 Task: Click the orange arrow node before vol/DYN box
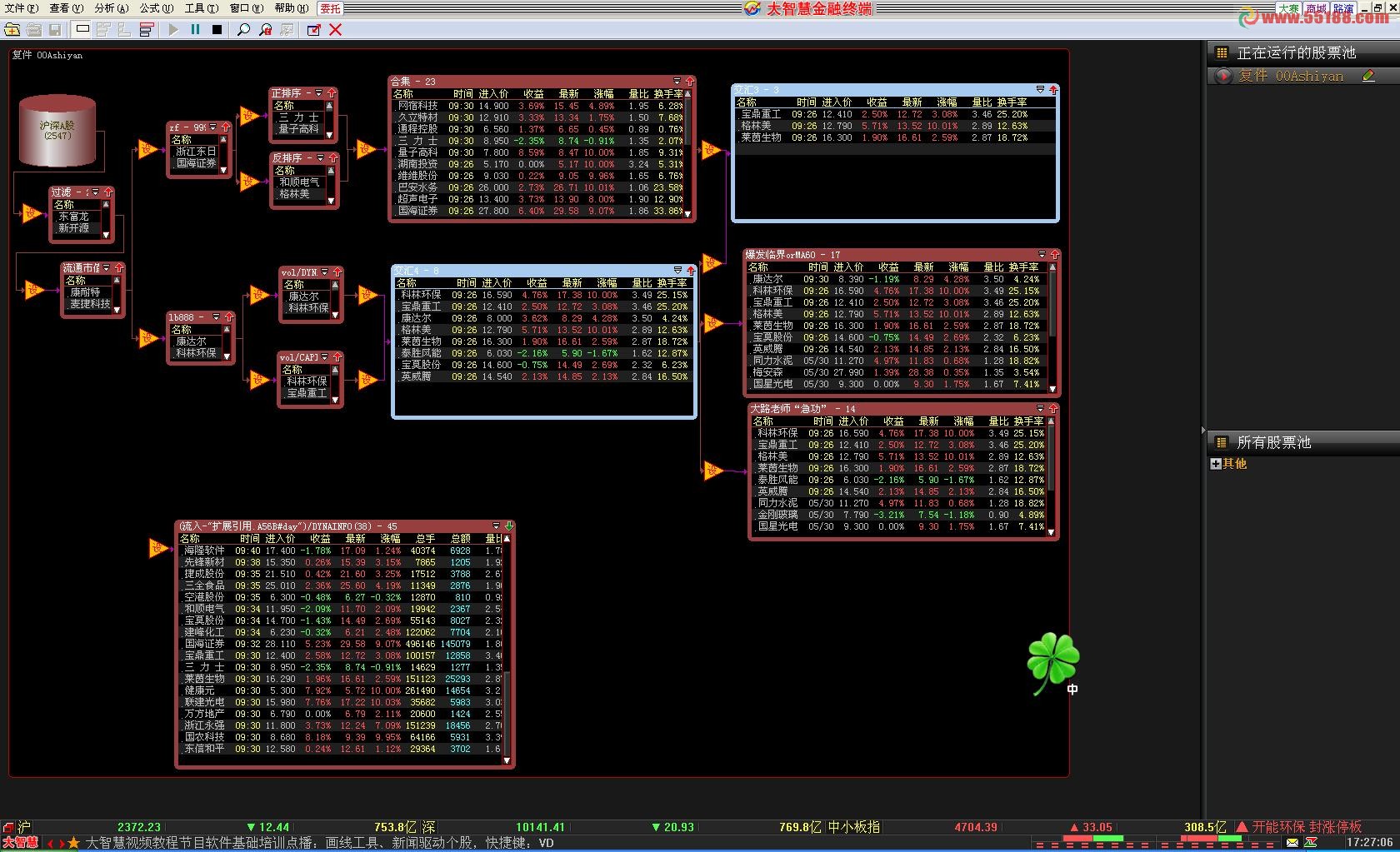click(x=259, y=294)
